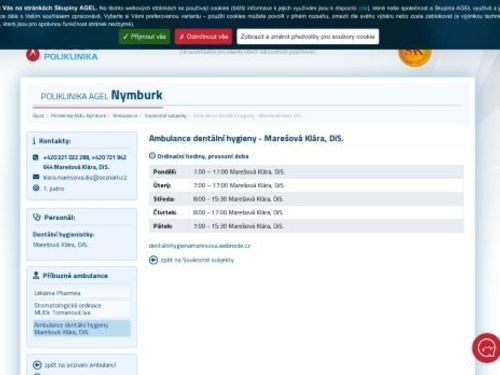Click the Dentální hygienistky label
500x375 pixels.
63,235
